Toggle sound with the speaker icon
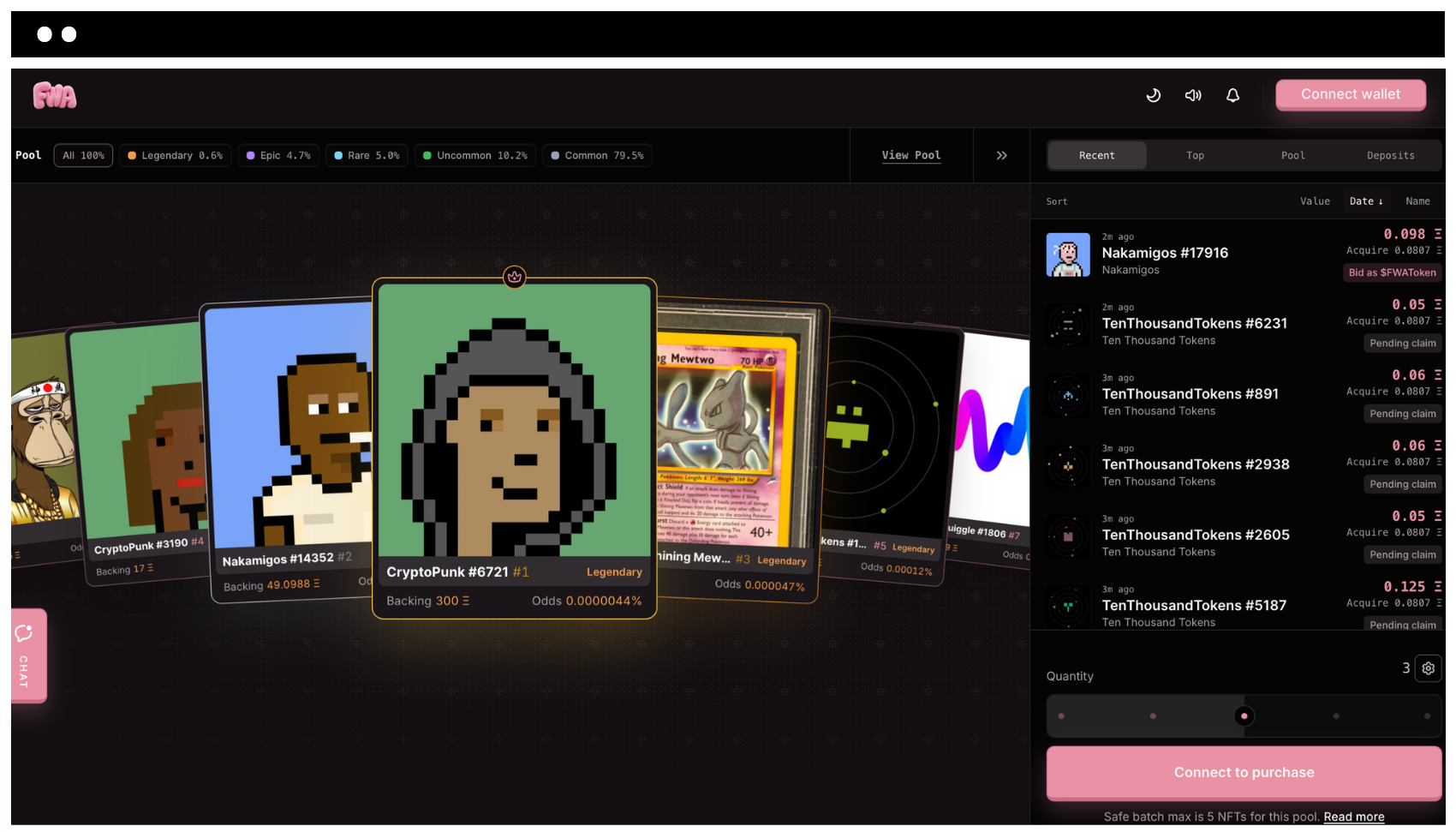The width and height of the screenshot is (1456, 832). tap(1193, 95)
